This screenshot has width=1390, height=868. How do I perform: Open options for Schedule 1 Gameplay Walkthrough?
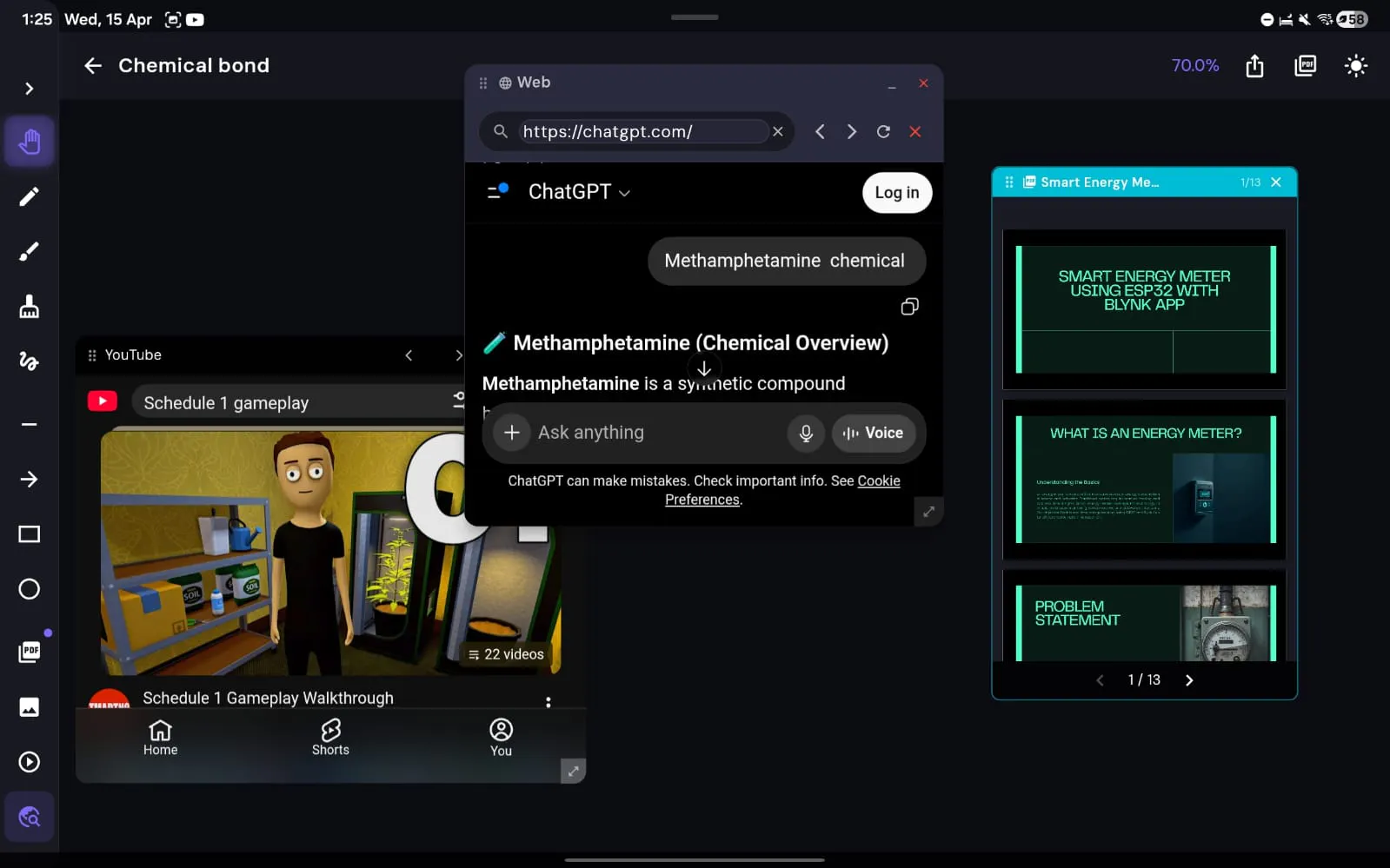coord(548,702)
